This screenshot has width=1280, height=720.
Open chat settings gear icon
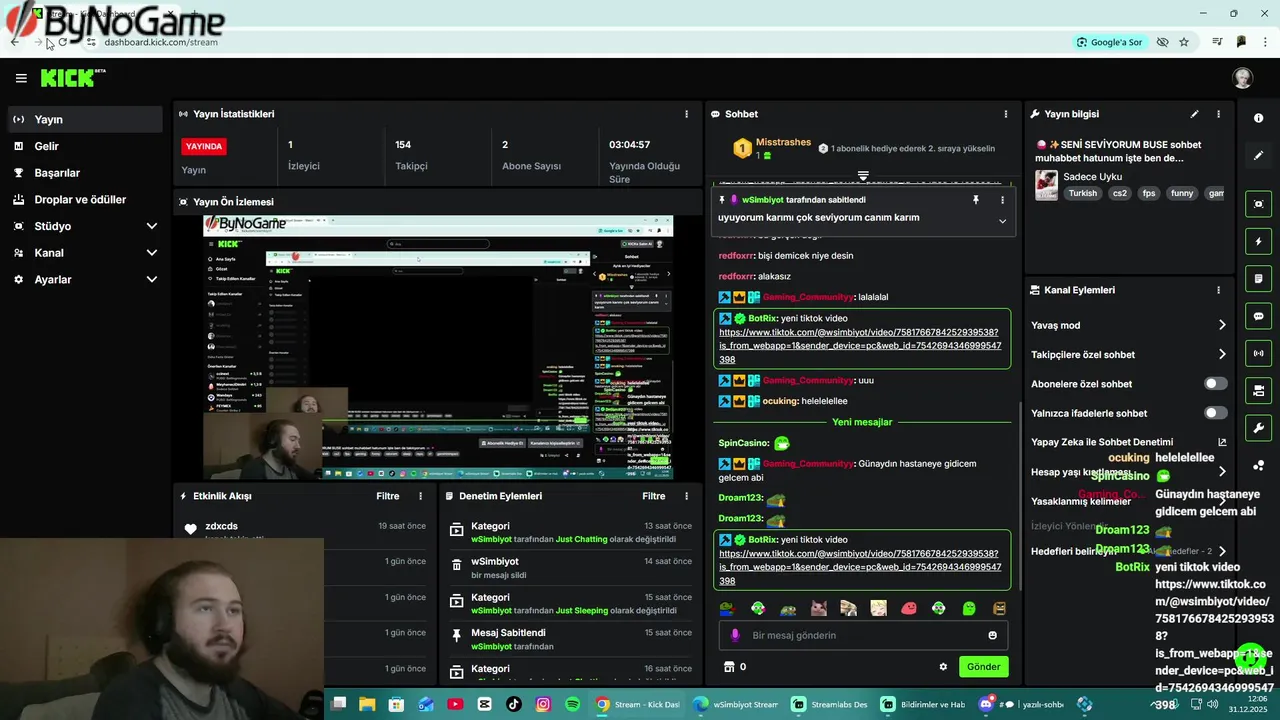click(943, 667)
